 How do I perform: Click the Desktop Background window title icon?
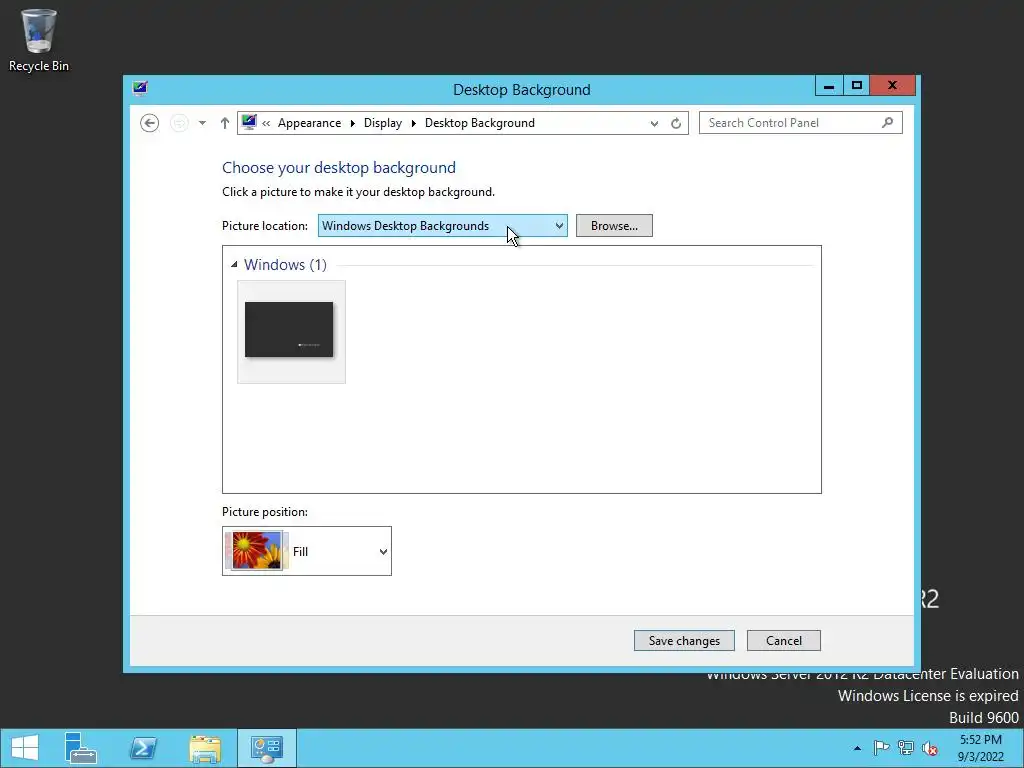click(x=140, y=88)
